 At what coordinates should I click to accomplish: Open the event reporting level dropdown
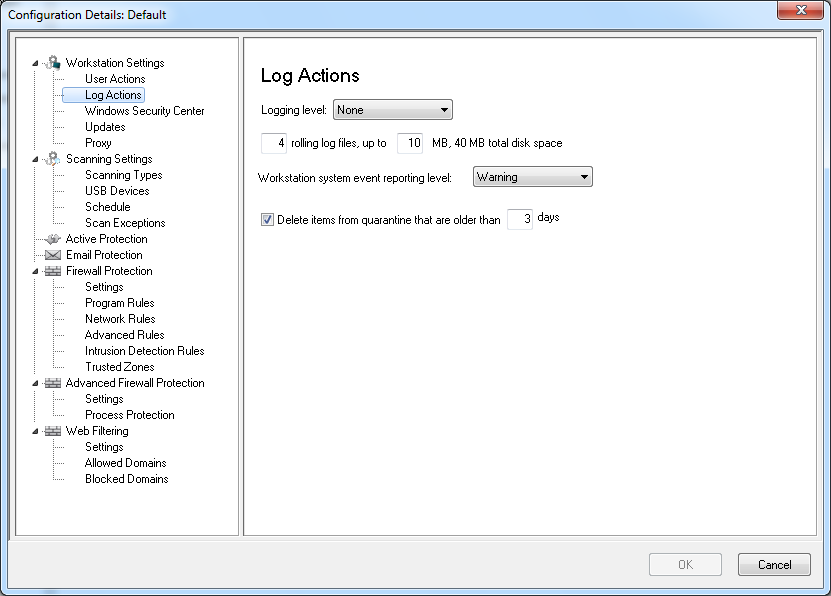[532, 177]
